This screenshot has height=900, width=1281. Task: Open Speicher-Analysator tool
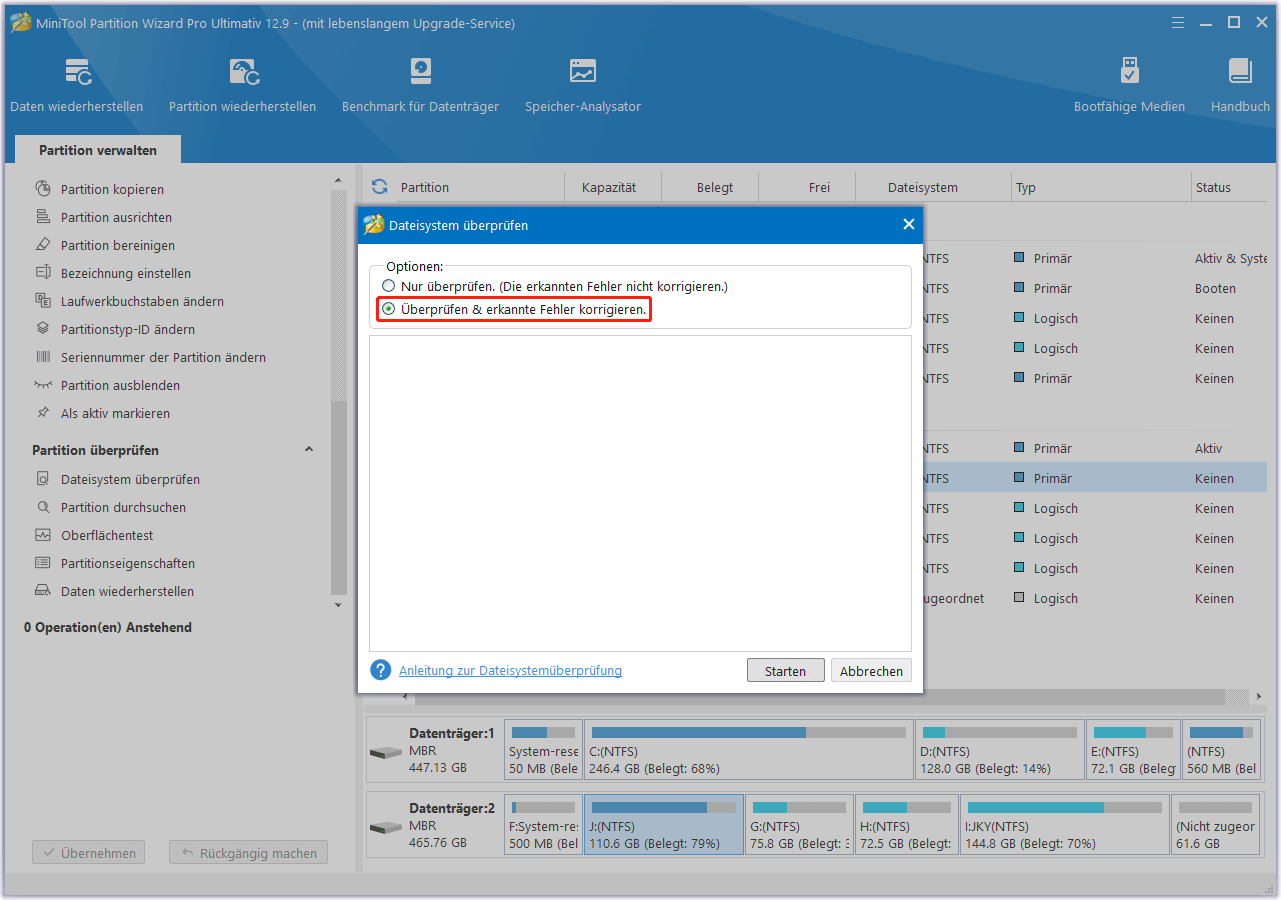tap(583, 85)
